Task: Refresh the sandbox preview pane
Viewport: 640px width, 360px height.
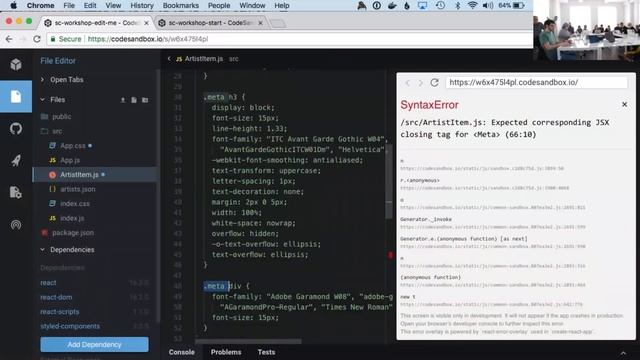Action: (x=434, y=82)
